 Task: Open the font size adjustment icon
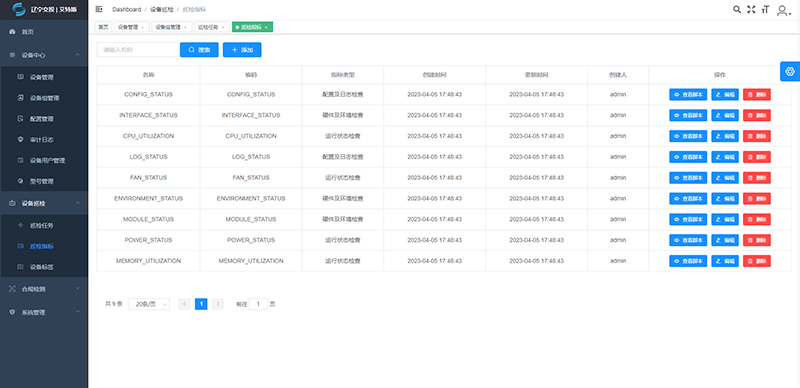(x=765, y=9)
